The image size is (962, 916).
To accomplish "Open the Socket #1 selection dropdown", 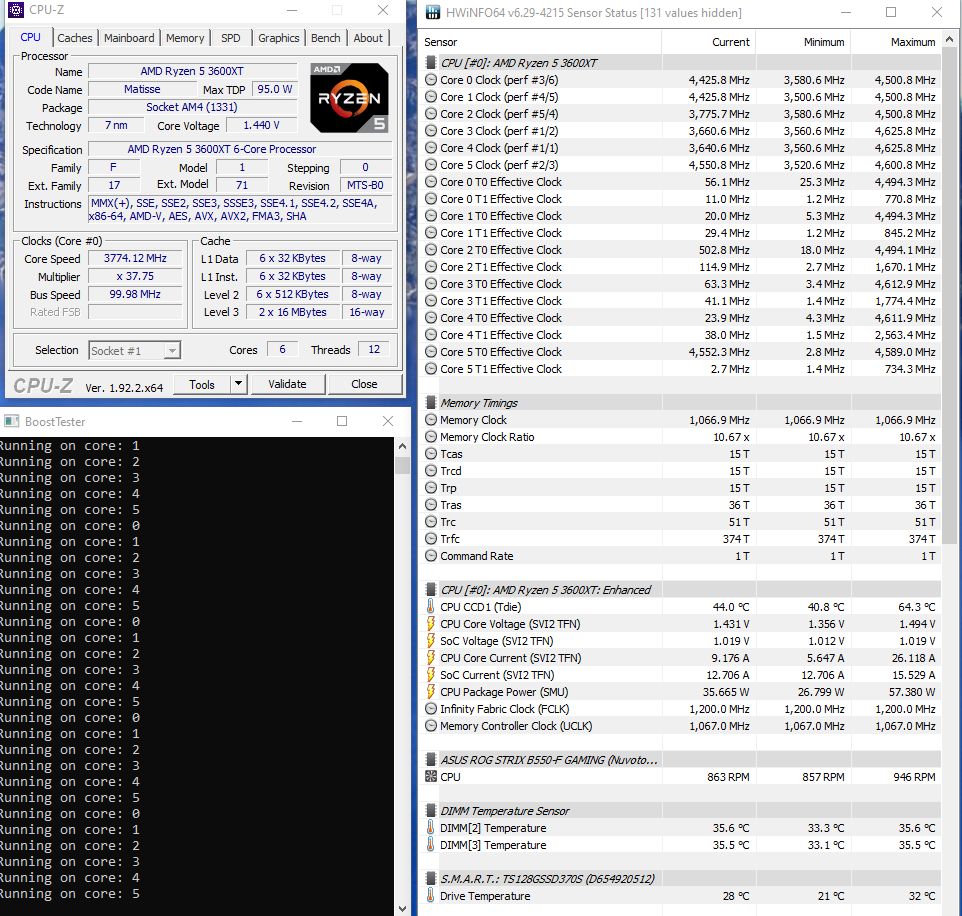I will click(134, 350).
